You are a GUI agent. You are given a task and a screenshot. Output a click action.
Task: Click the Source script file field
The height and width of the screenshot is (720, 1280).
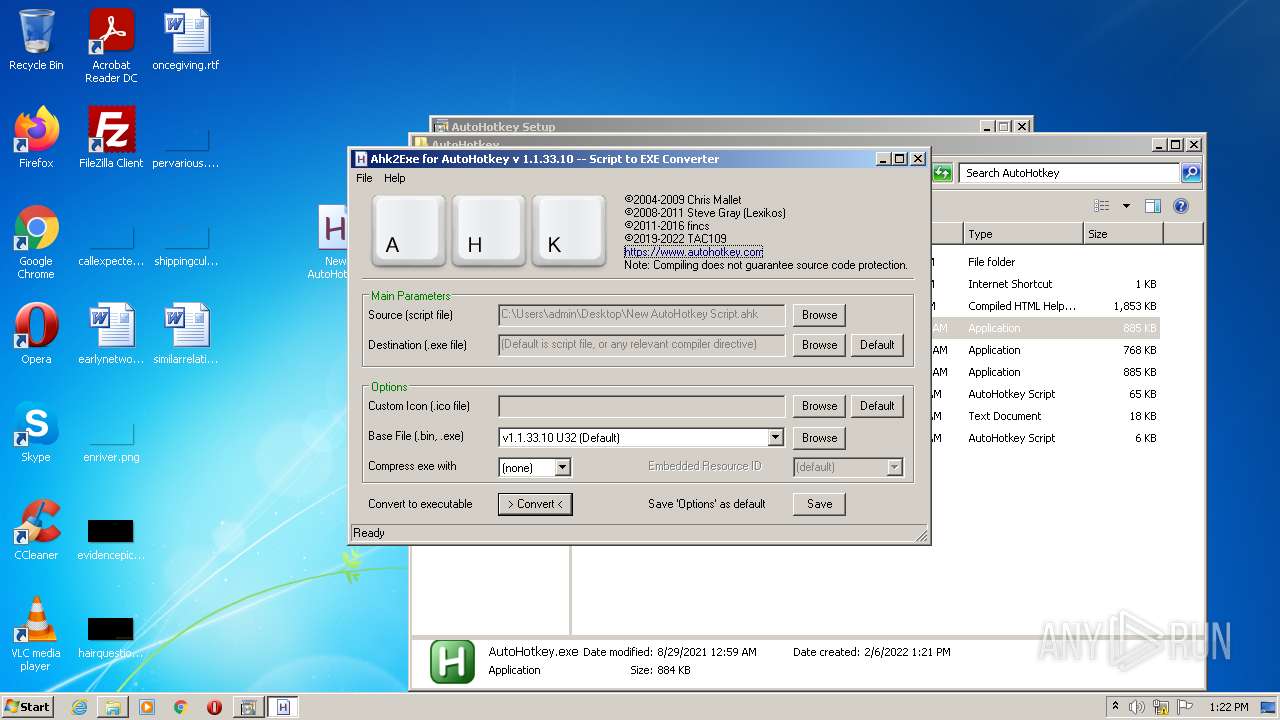click(642, 315)
